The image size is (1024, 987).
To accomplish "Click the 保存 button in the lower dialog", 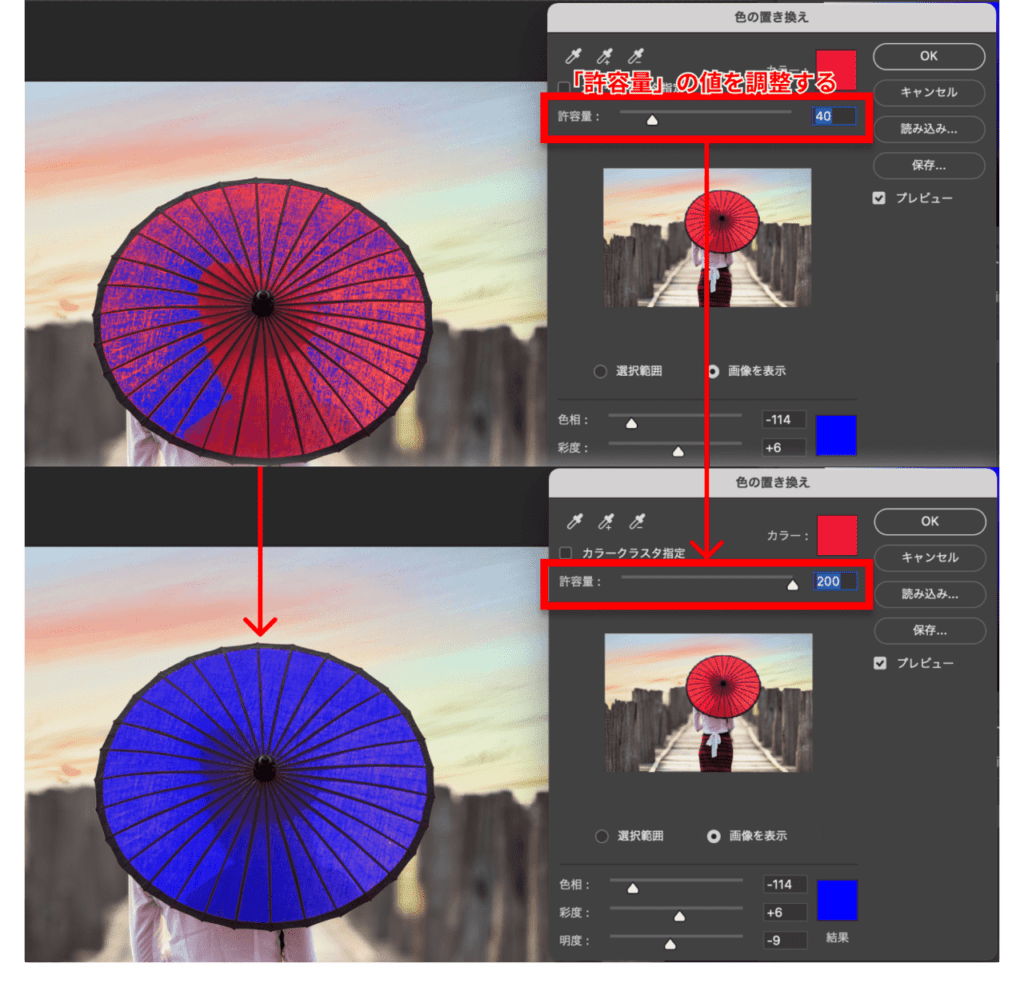I will pyautogui.click(x=928, y=631).
